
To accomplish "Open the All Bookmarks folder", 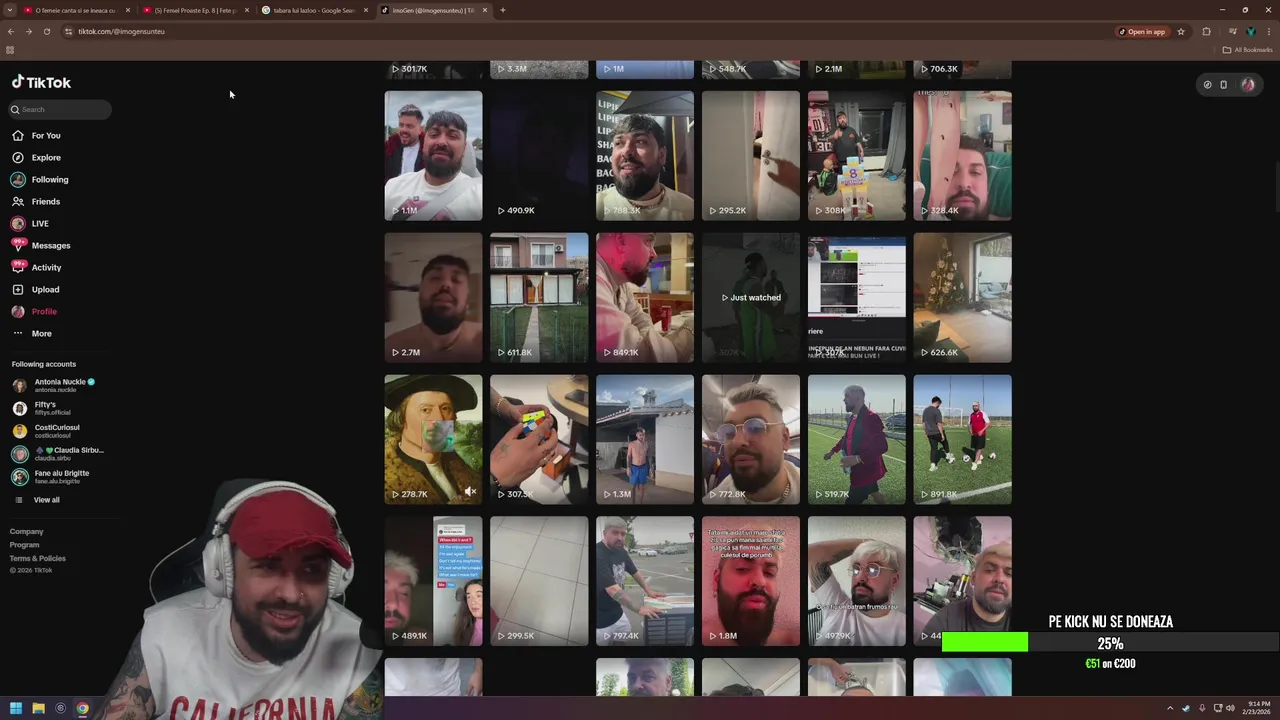I will [1247, 49].
